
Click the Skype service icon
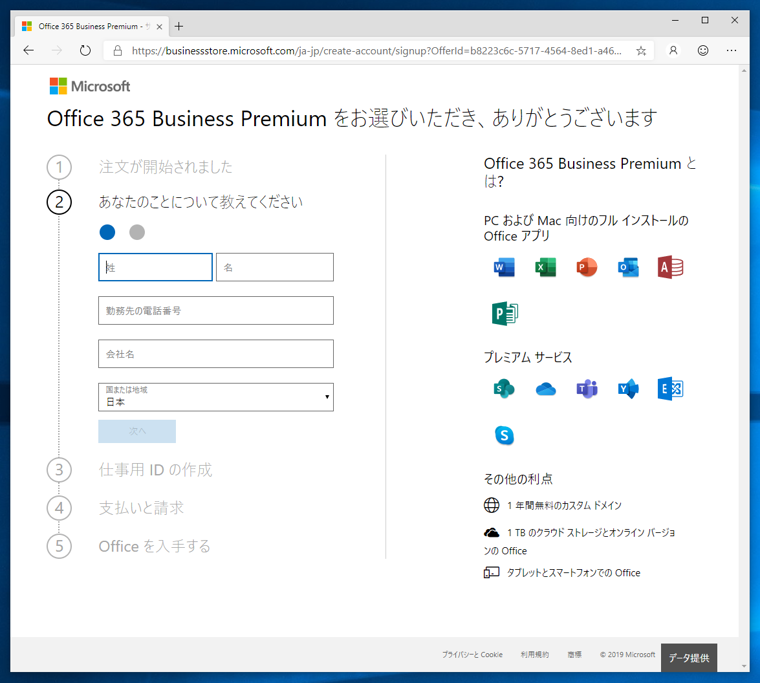coord(505,435)
